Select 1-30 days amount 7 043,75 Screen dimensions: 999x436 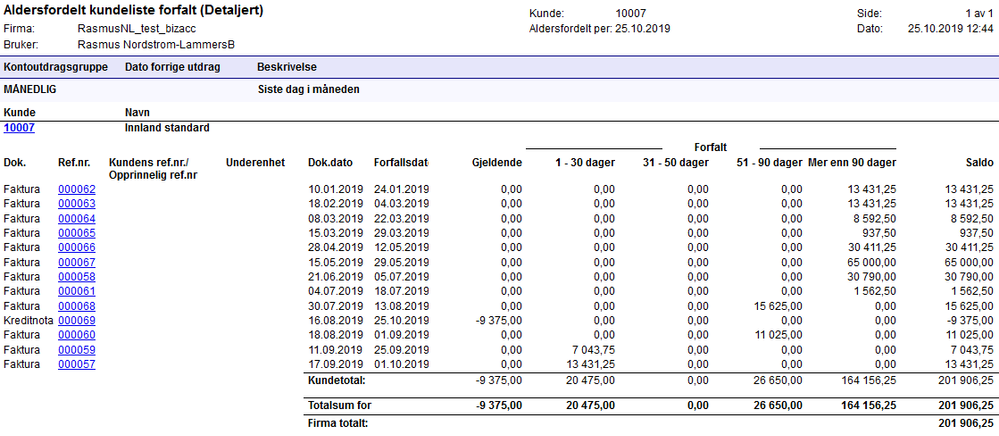pos(593,349)
